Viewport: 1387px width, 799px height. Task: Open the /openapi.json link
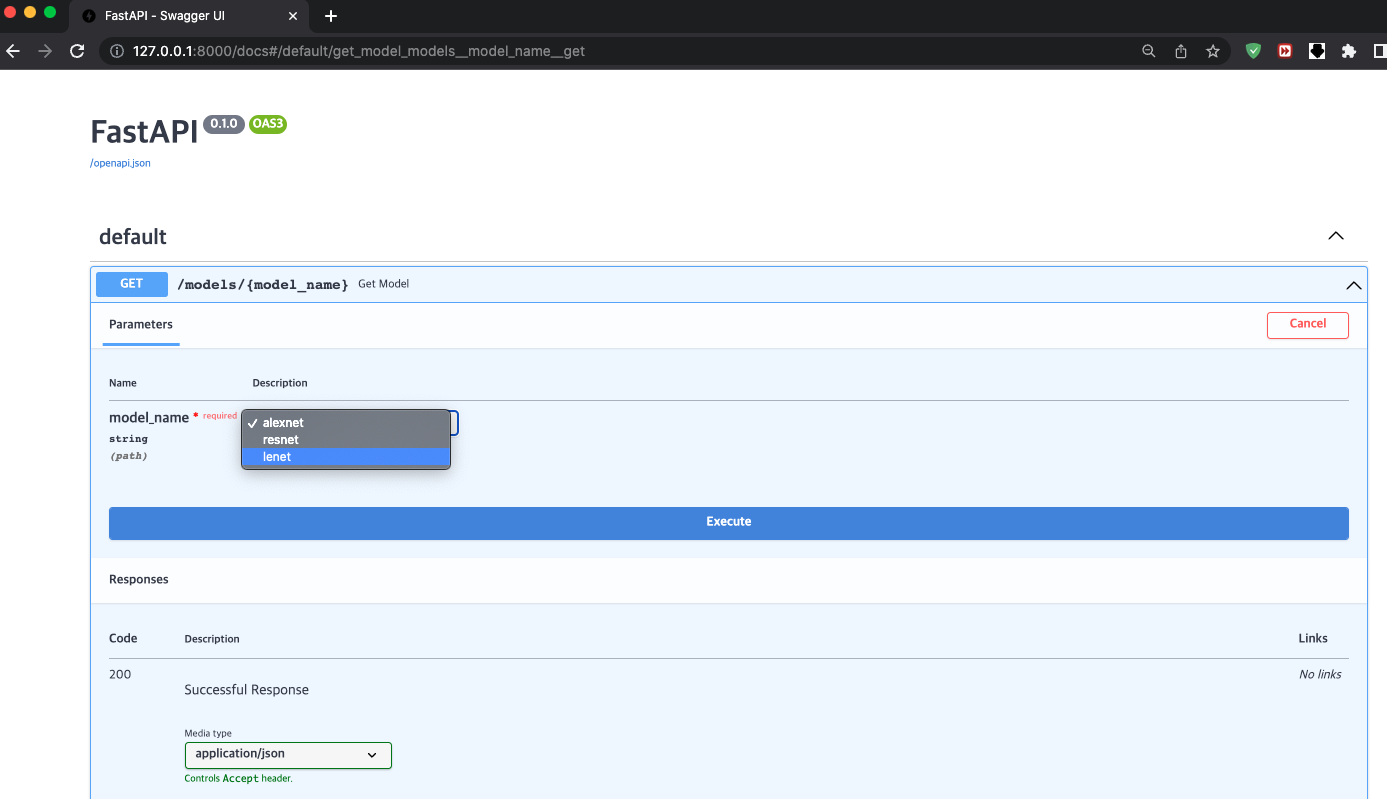click(120, 163)
